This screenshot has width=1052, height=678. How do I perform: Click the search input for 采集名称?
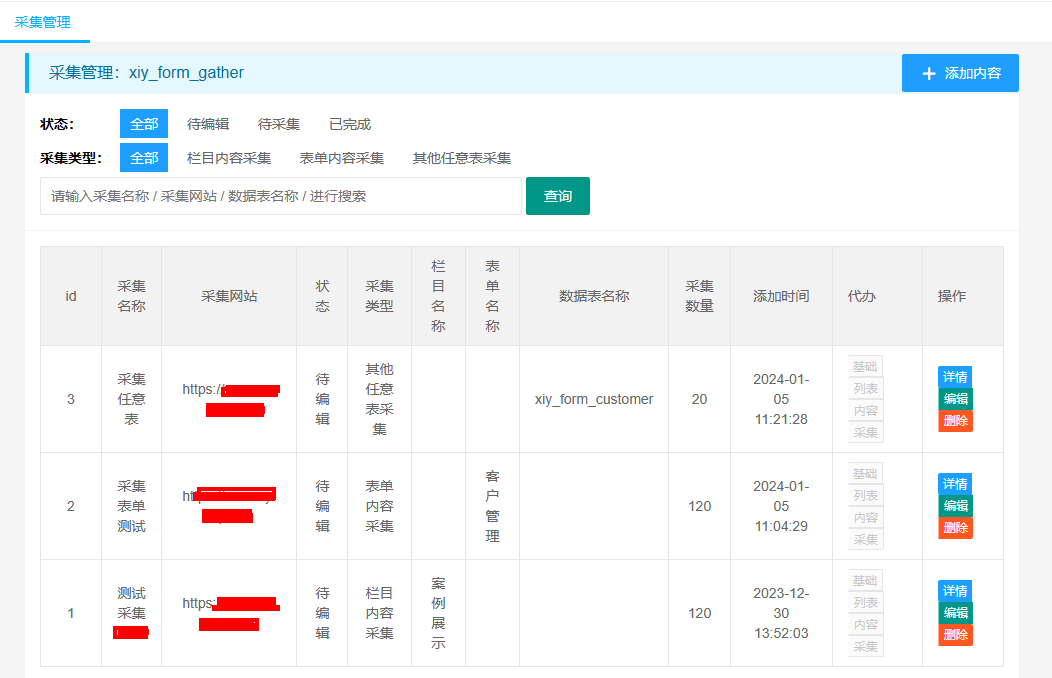280,196
